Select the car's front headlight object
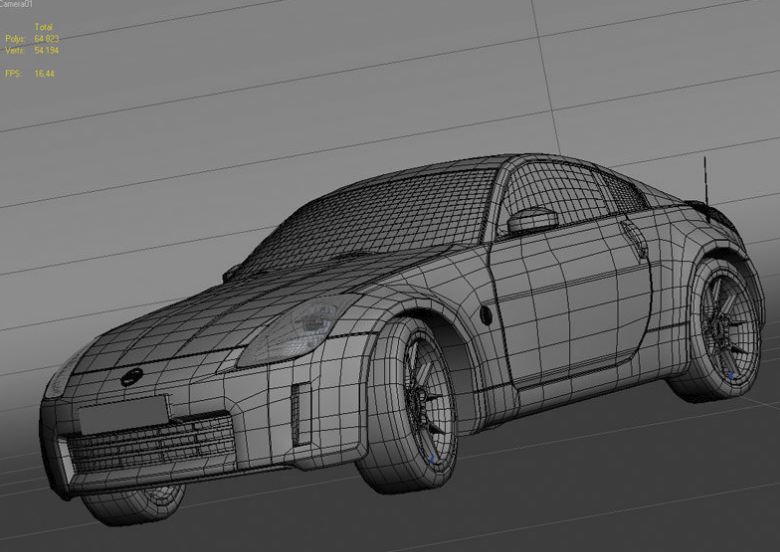The image size is (780, 552). (x=298, y=330)
